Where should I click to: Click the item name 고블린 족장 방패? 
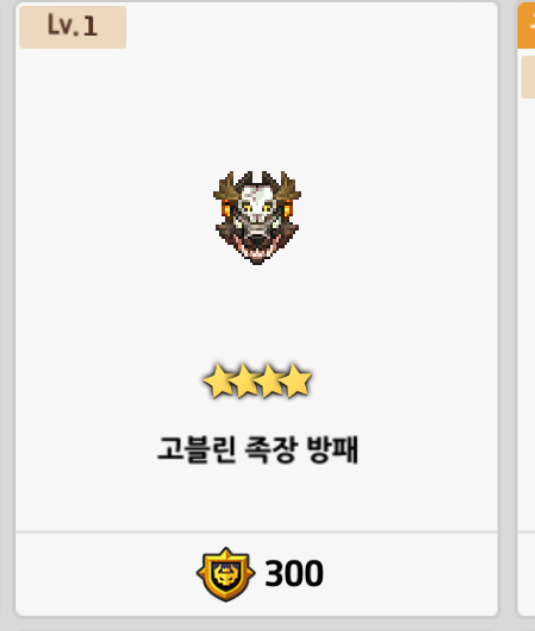257,450
